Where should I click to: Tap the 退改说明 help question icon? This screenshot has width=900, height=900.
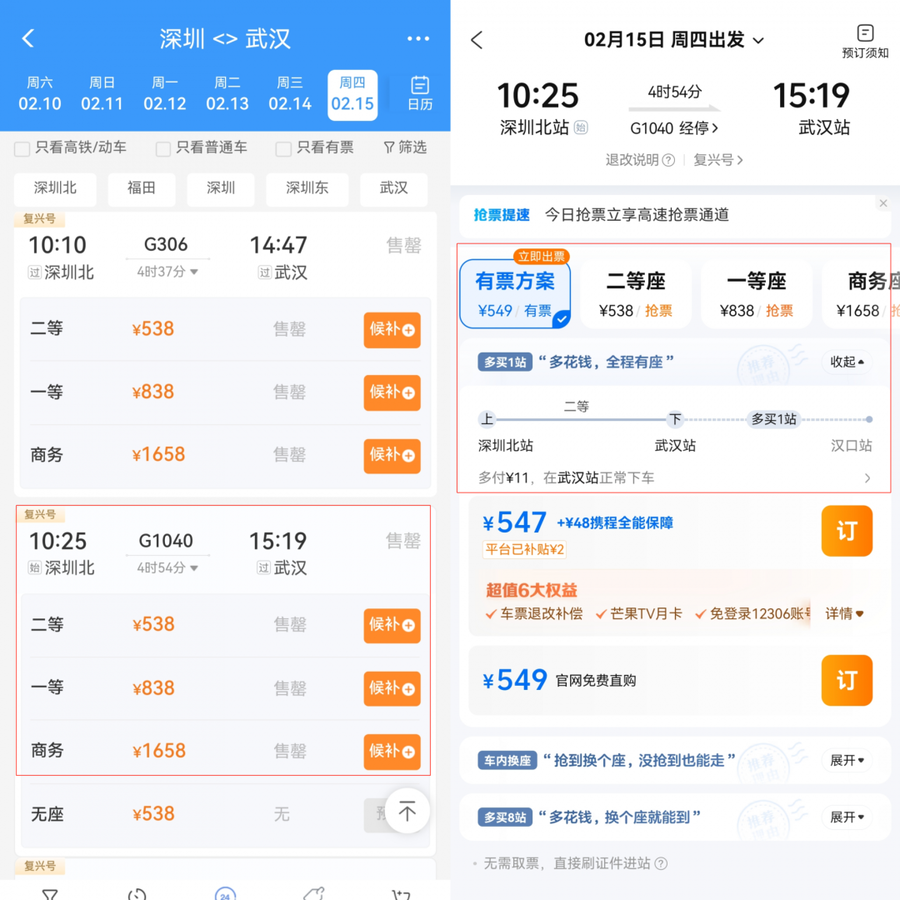[669, 160]
